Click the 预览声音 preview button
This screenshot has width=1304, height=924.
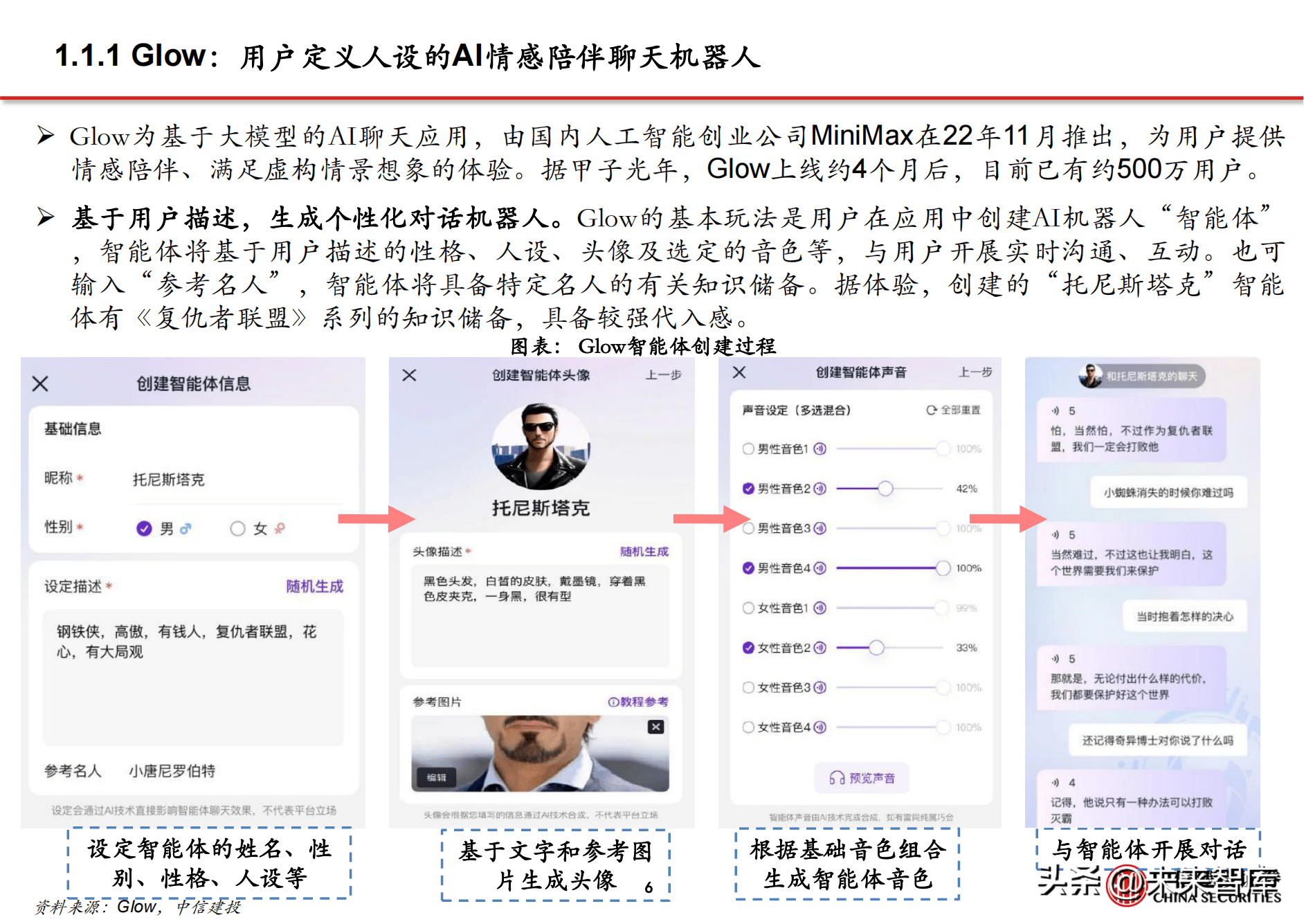pos(862,778)
